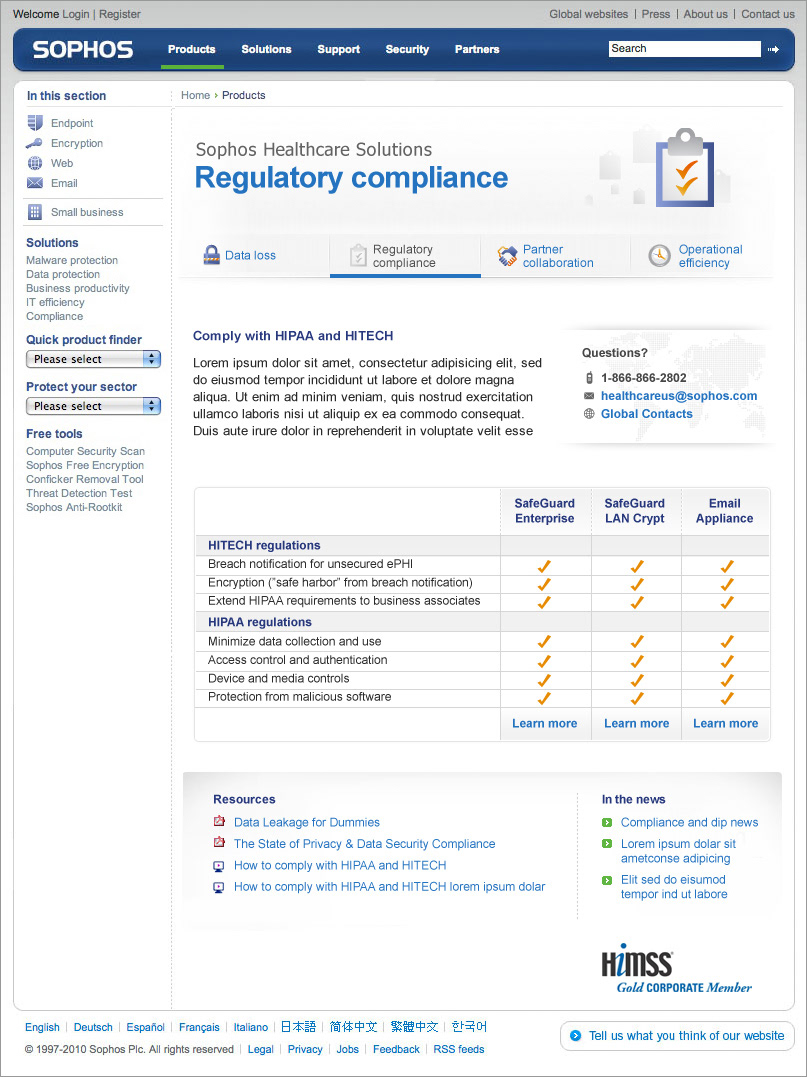Click green arrow beside Elit sed do eiusmod

point(606,880)
